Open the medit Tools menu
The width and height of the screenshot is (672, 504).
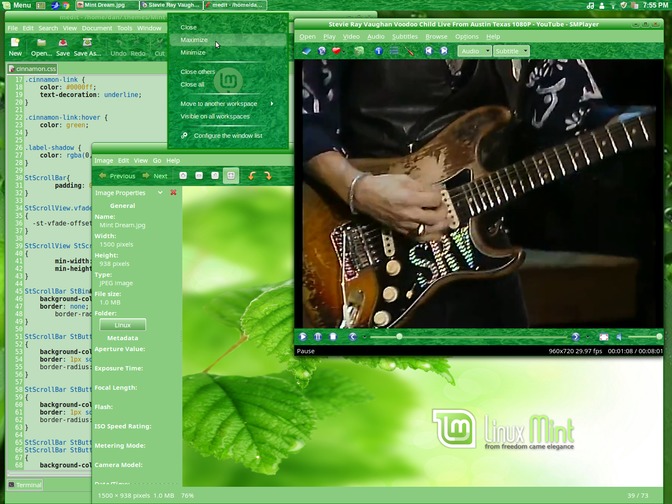[x=125, y=28]
